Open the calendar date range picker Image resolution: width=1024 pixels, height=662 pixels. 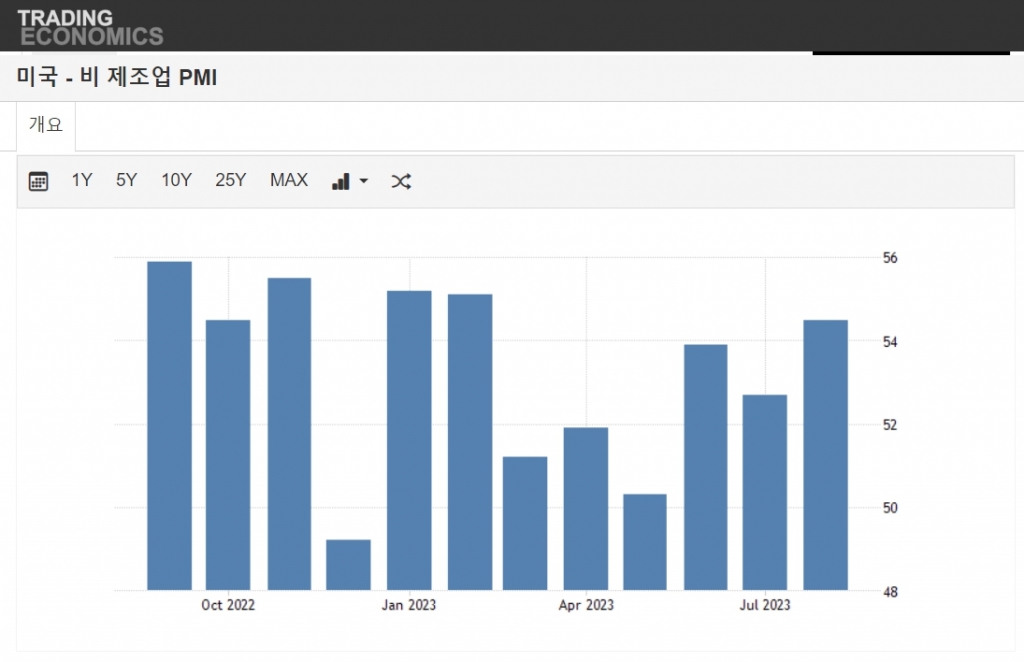click(x=38, y=181)
